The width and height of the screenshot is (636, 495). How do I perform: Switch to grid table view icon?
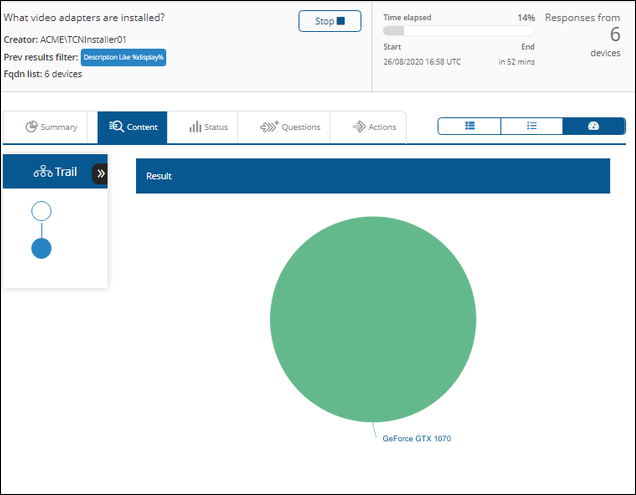[x=469, y=126]
